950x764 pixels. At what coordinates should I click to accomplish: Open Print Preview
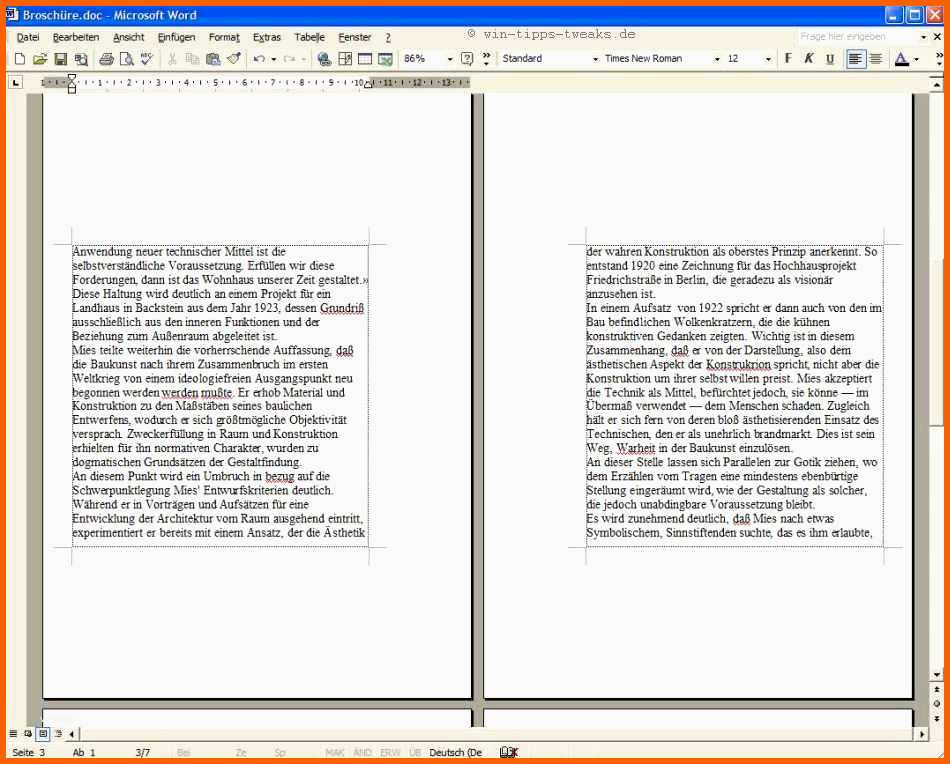[127, 59]
